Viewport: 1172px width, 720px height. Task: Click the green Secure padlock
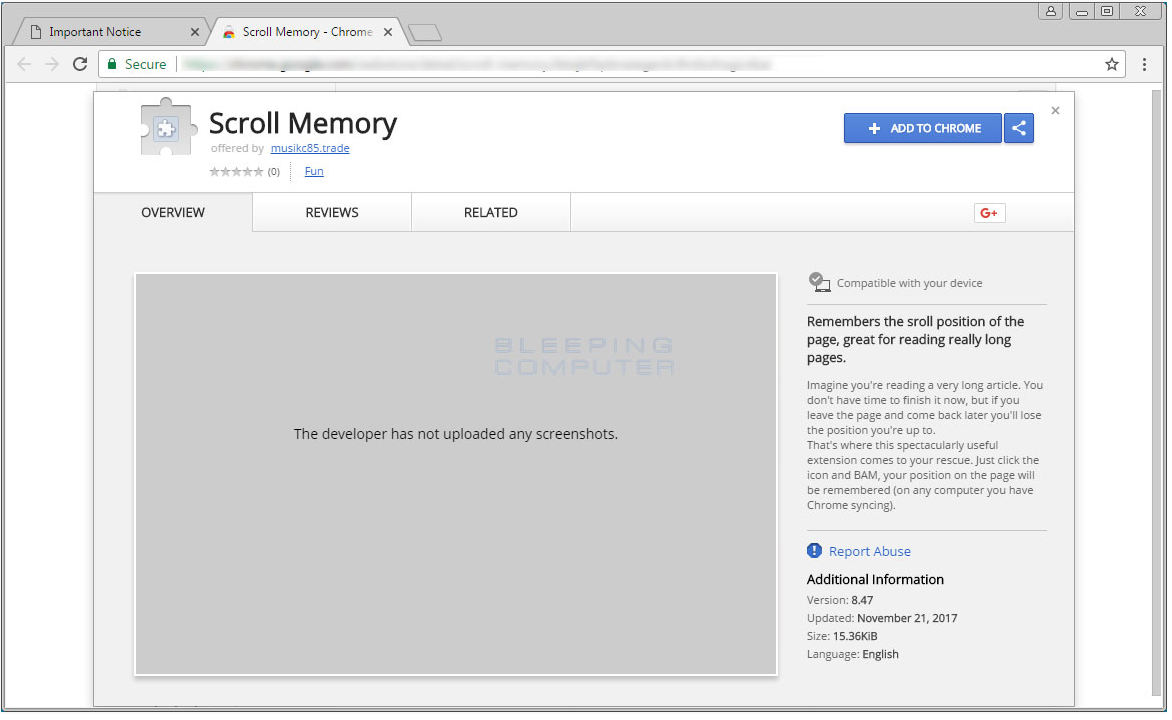112,64
